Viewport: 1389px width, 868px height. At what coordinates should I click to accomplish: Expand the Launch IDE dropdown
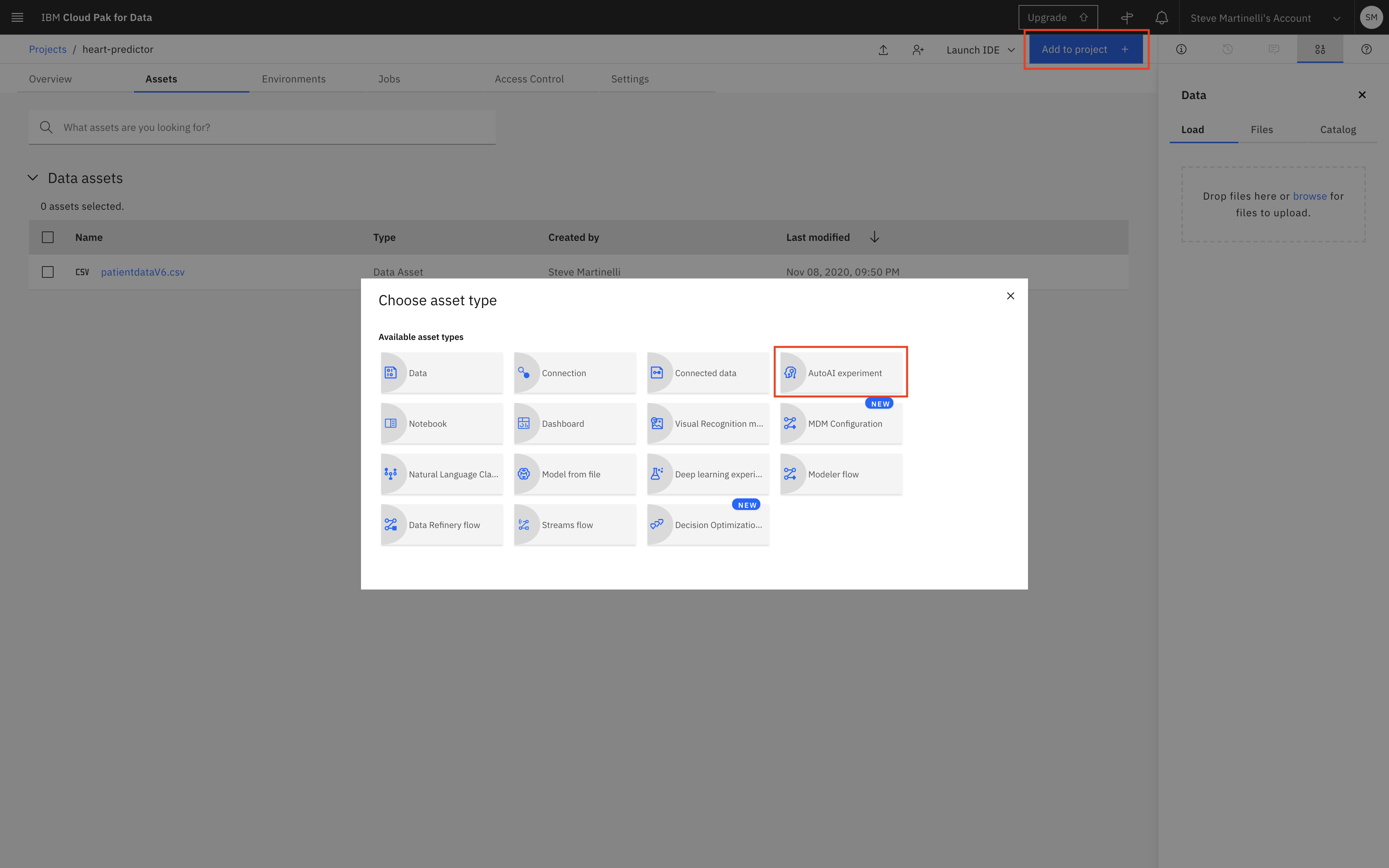click(x=980, y=50)
